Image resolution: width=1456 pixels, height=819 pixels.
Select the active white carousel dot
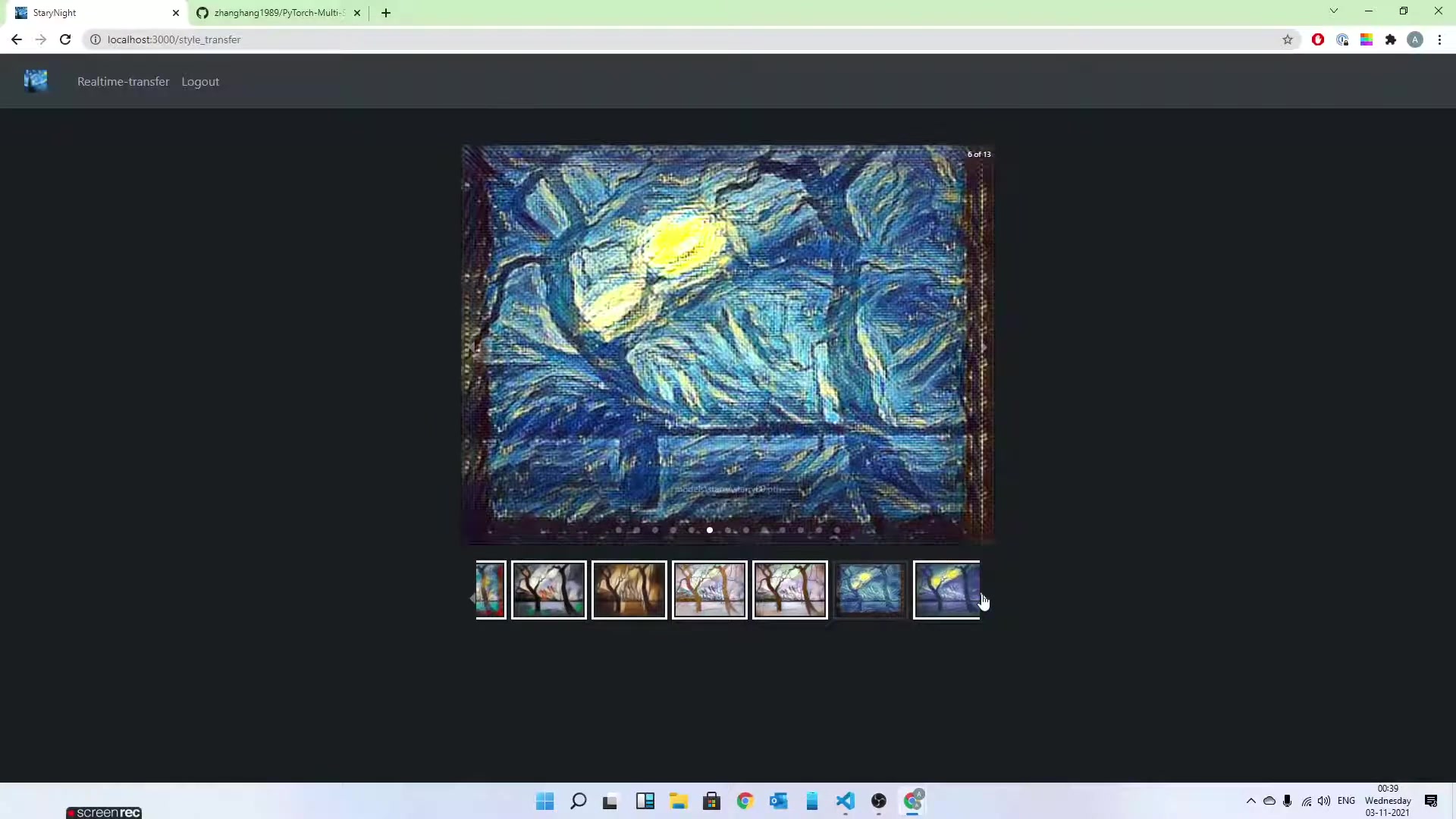pos(710,530)
